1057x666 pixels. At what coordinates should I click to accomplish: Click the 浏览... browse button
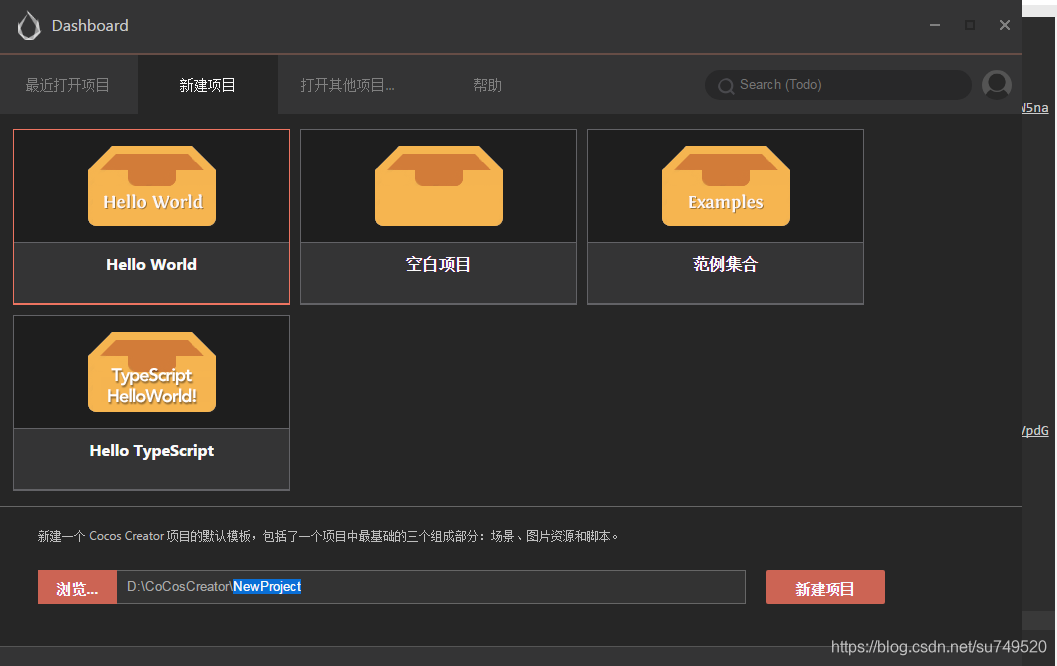click(x=78, y=587)
